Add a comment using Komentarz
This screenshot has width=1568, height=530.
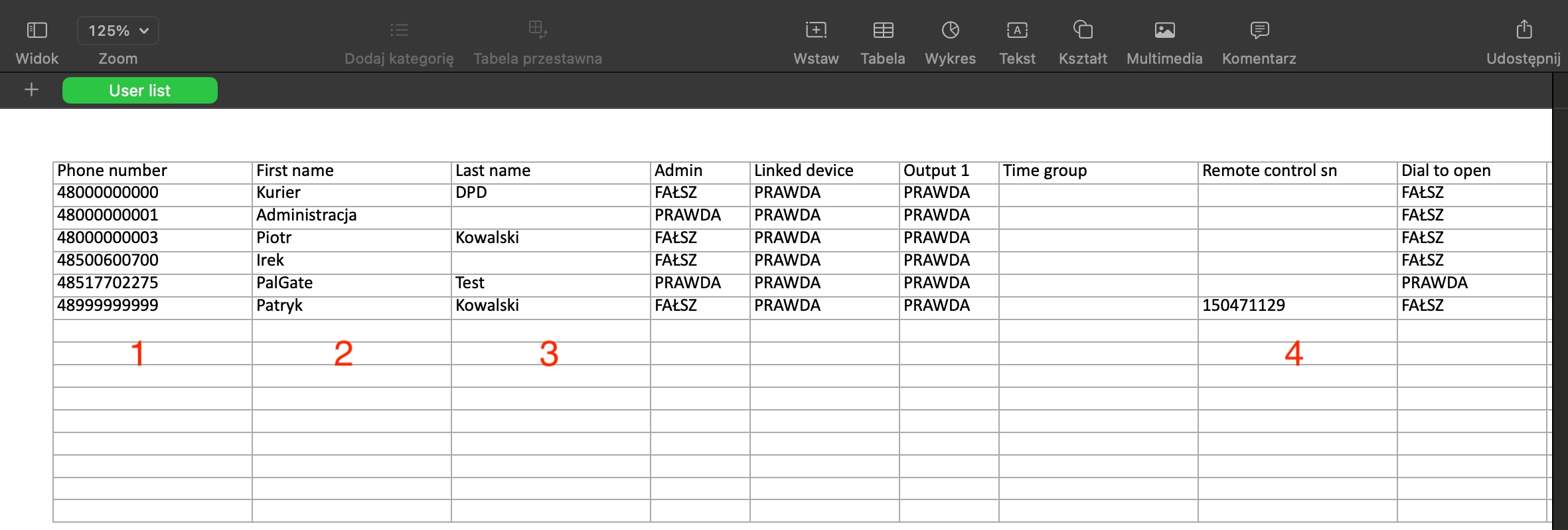click(x=1259, y=31)
